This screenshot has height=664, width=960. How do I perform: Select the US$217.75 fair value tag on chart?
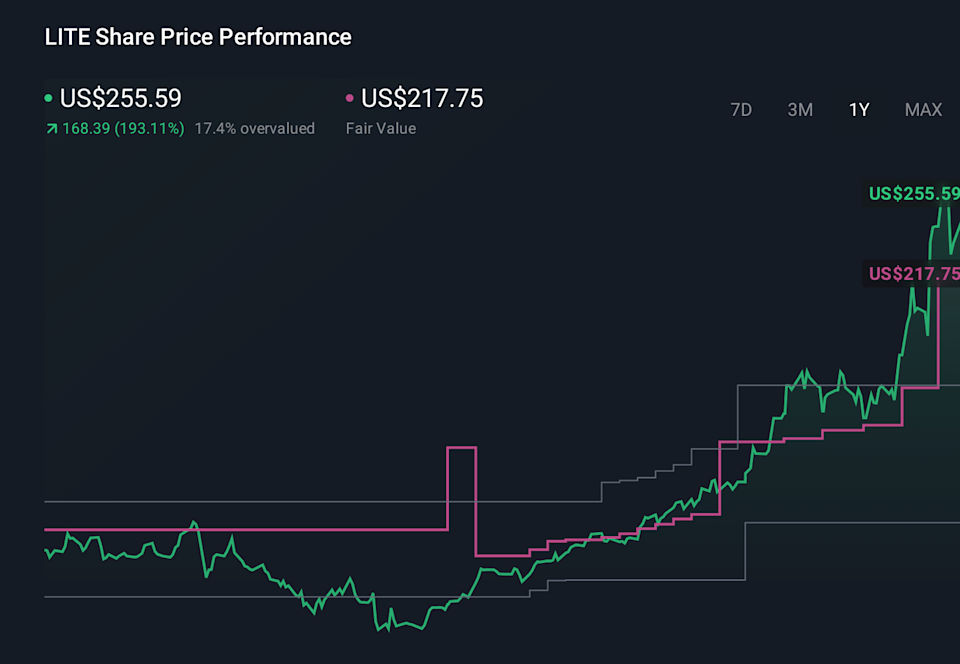tap(912, 273)
